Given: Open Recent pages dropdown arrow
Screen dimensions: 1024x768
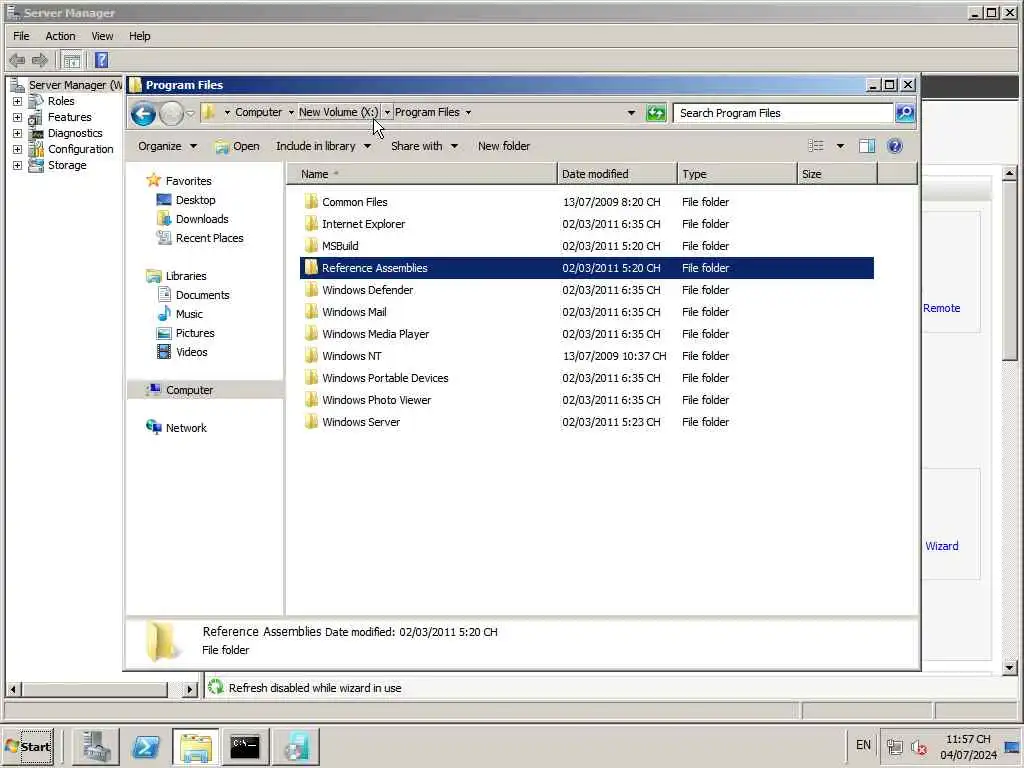Looking at the screenshot, I should [190, 114].
